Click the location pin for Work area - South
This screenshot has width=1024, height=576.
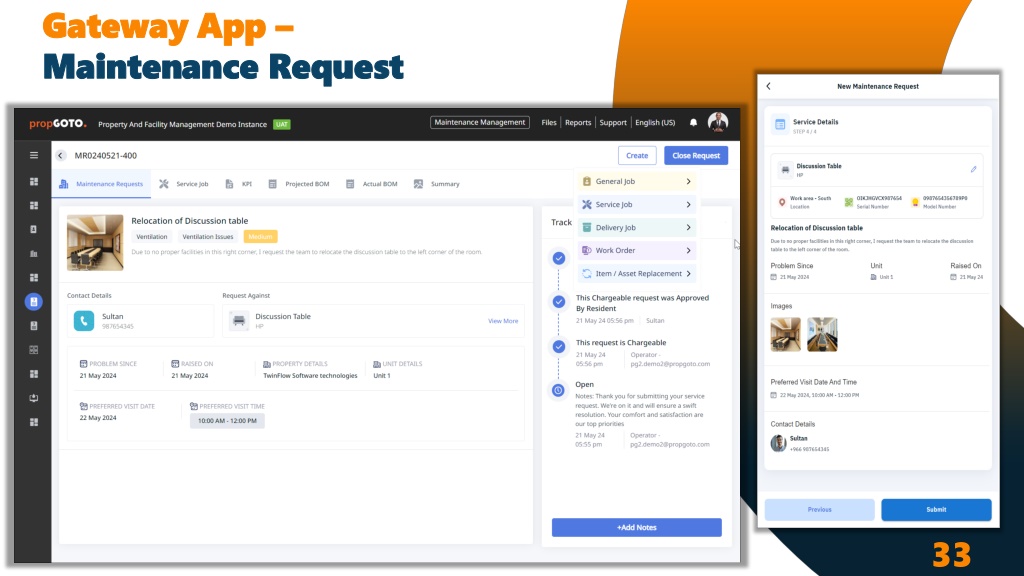point(782,202)
